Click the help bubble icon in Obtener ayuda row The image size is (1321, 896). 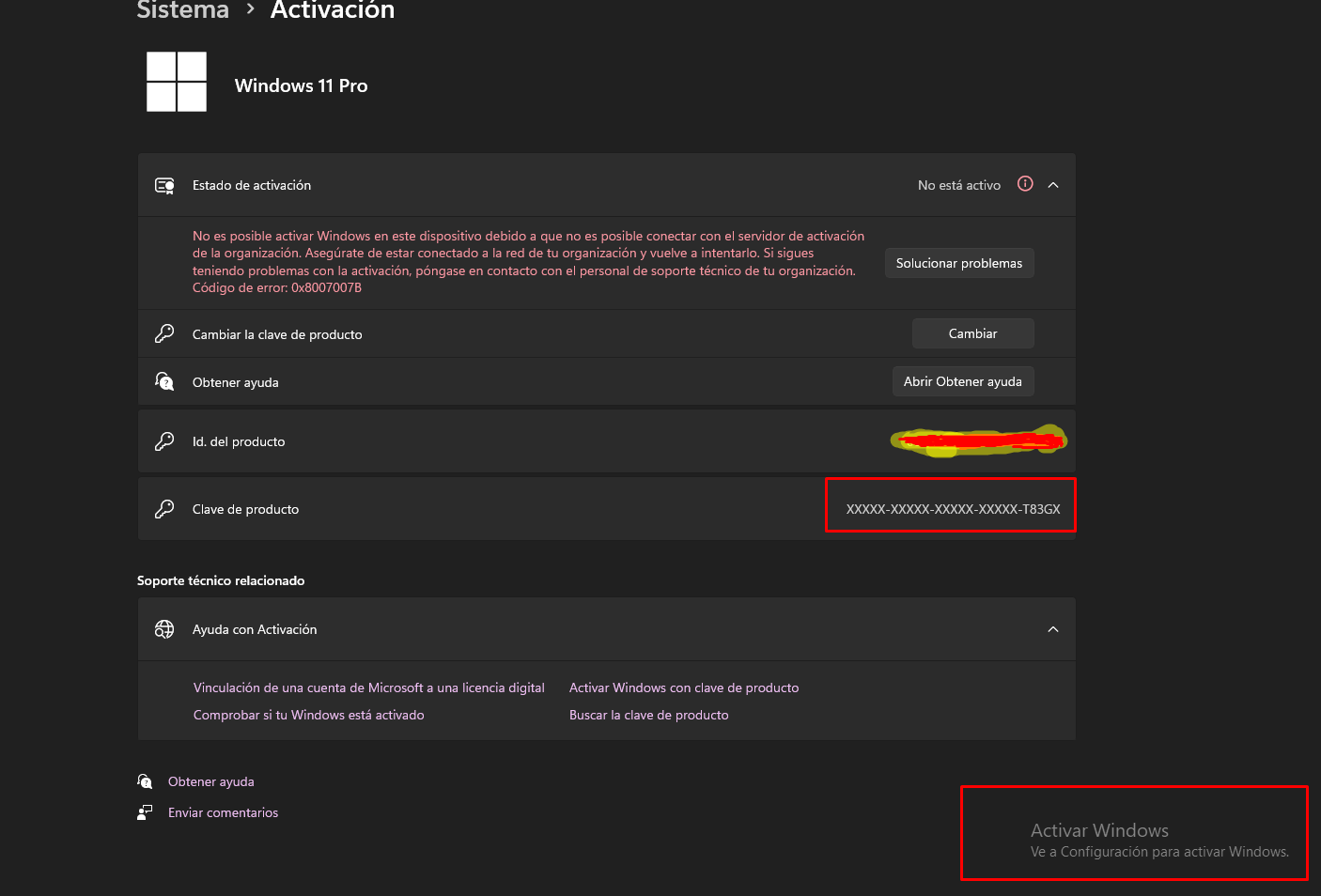click(164, 381)
